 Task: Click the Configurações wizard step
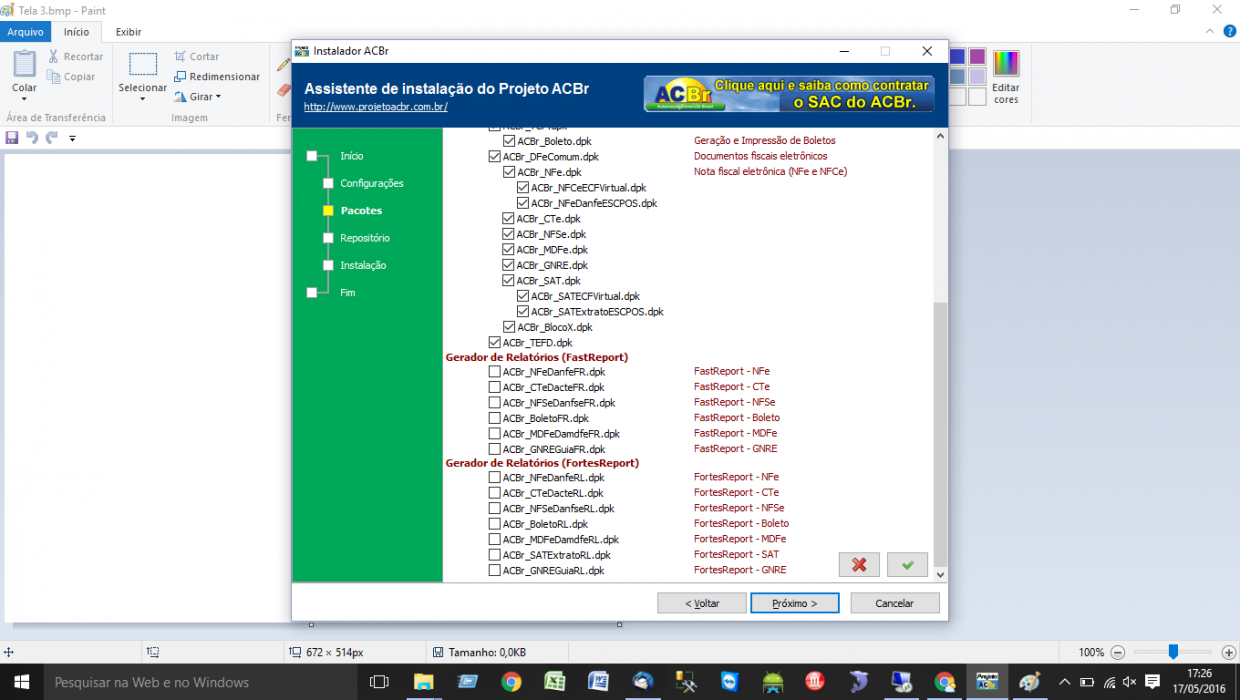tap(372, 183)
